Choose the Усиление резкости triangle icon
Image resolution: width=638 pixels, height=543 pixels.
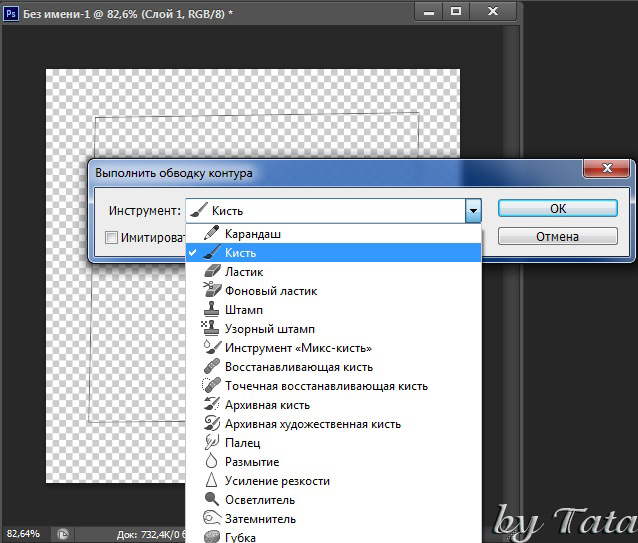tap(211, 480)
